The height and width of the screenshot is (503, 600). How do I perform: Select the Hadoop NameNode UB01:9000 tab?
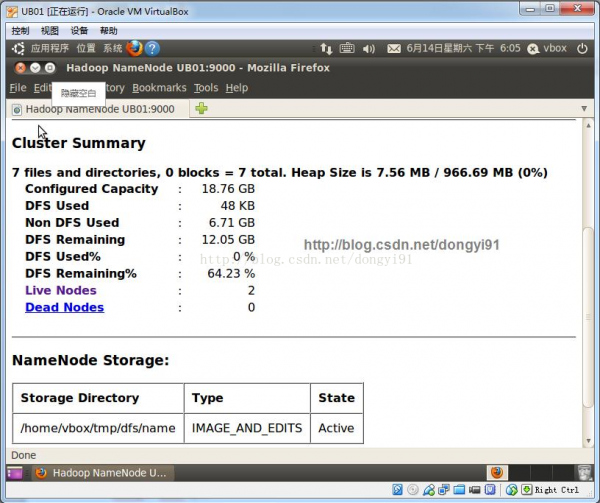coord(98,109)
